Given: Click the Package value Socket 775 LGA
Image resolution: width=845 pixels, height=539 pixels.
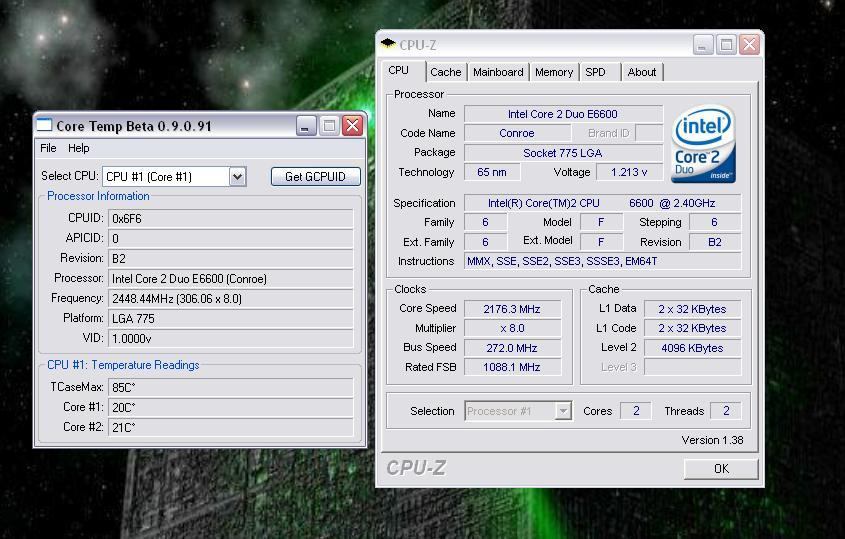Looking at the screenshot, I should (563, 153).
